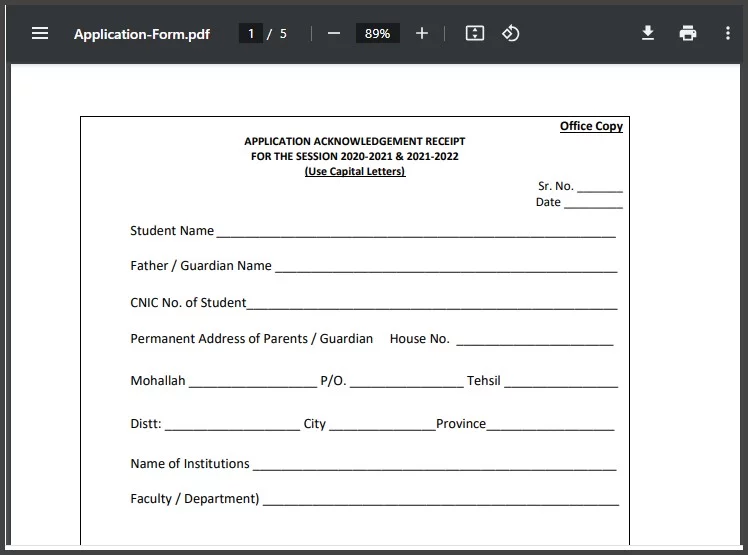
Task: Click the zoom in plus button
Action: click(422, 33)
